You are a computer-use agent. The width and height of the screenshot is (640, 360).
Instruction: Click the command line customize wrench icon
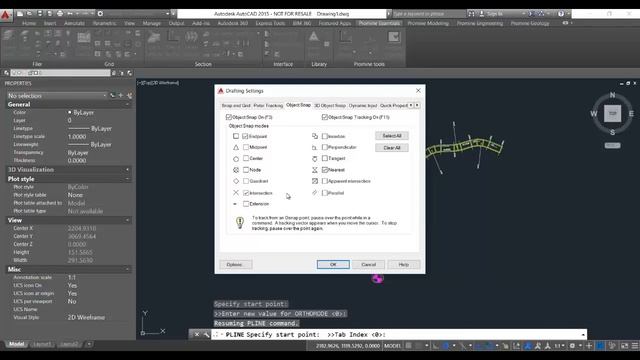tap(207, 334)
